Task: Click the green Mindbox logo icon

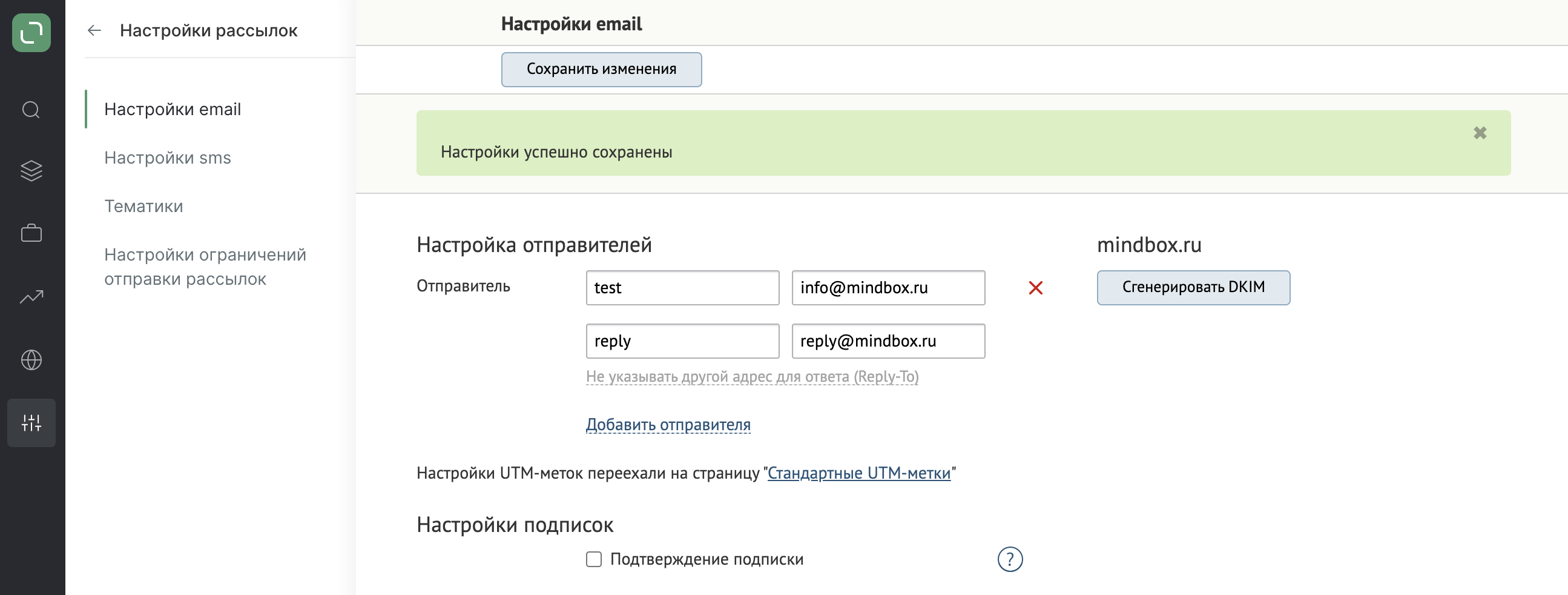Action: [x=31, y=33]
